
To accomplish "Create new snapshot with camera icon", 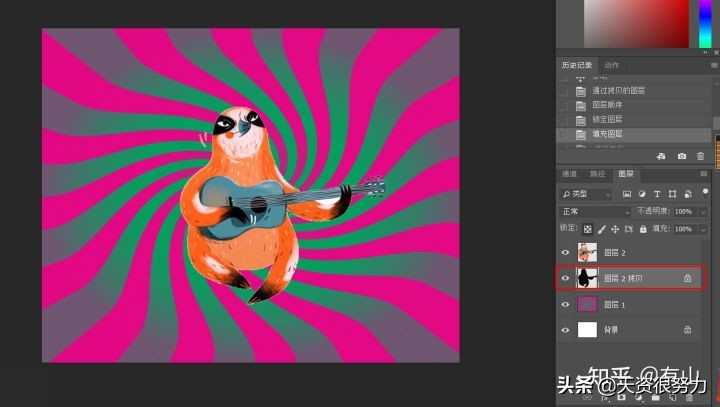I will point(682,157).
